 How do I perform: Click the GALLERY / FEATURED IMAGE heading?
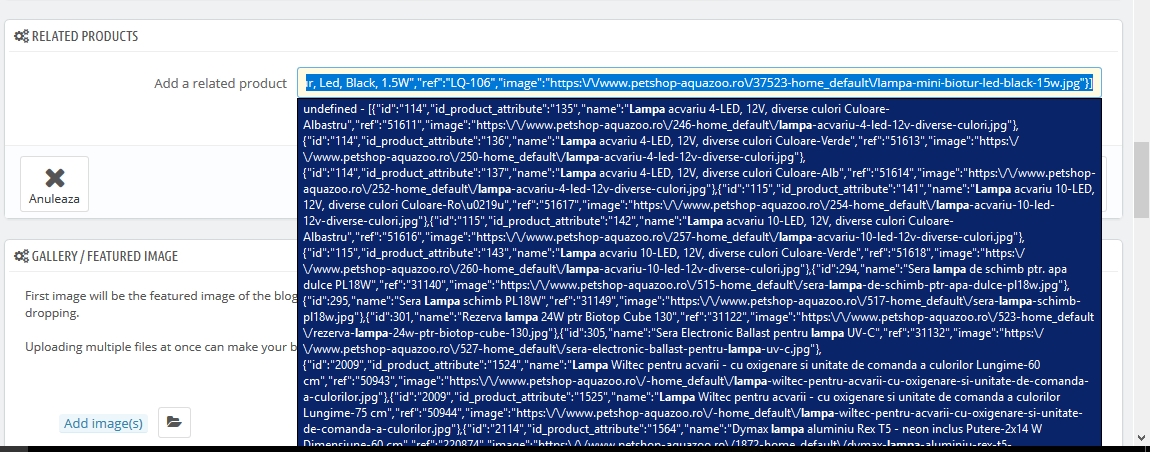click(105, 256)
